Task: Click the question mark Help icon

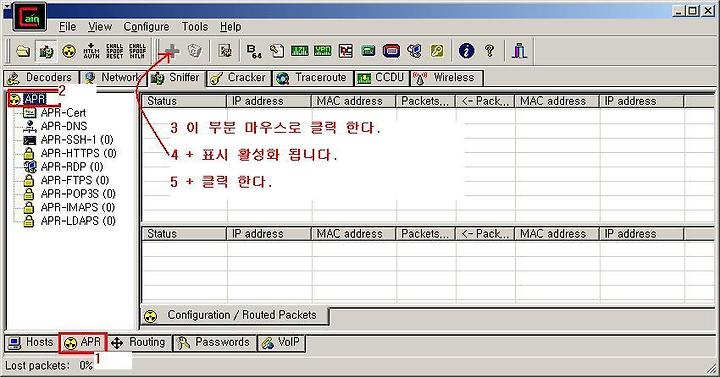Action: [x=489, y=51]
